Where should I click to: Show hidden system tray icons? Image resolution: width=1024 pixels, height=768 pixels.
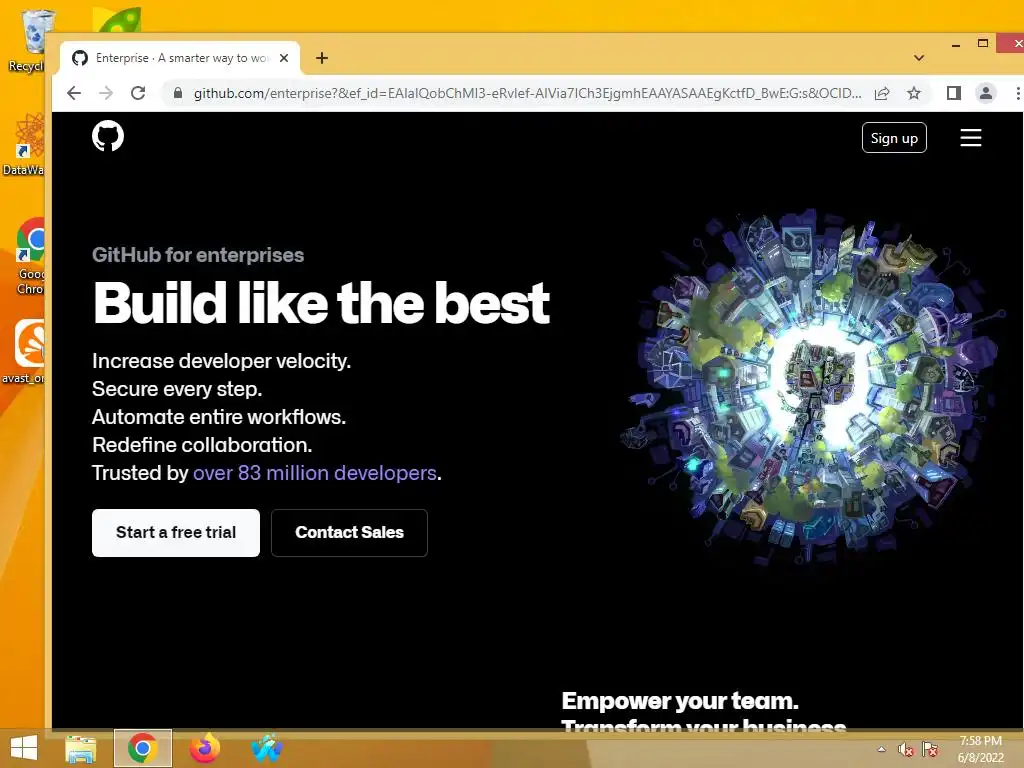tap(882, 749)
